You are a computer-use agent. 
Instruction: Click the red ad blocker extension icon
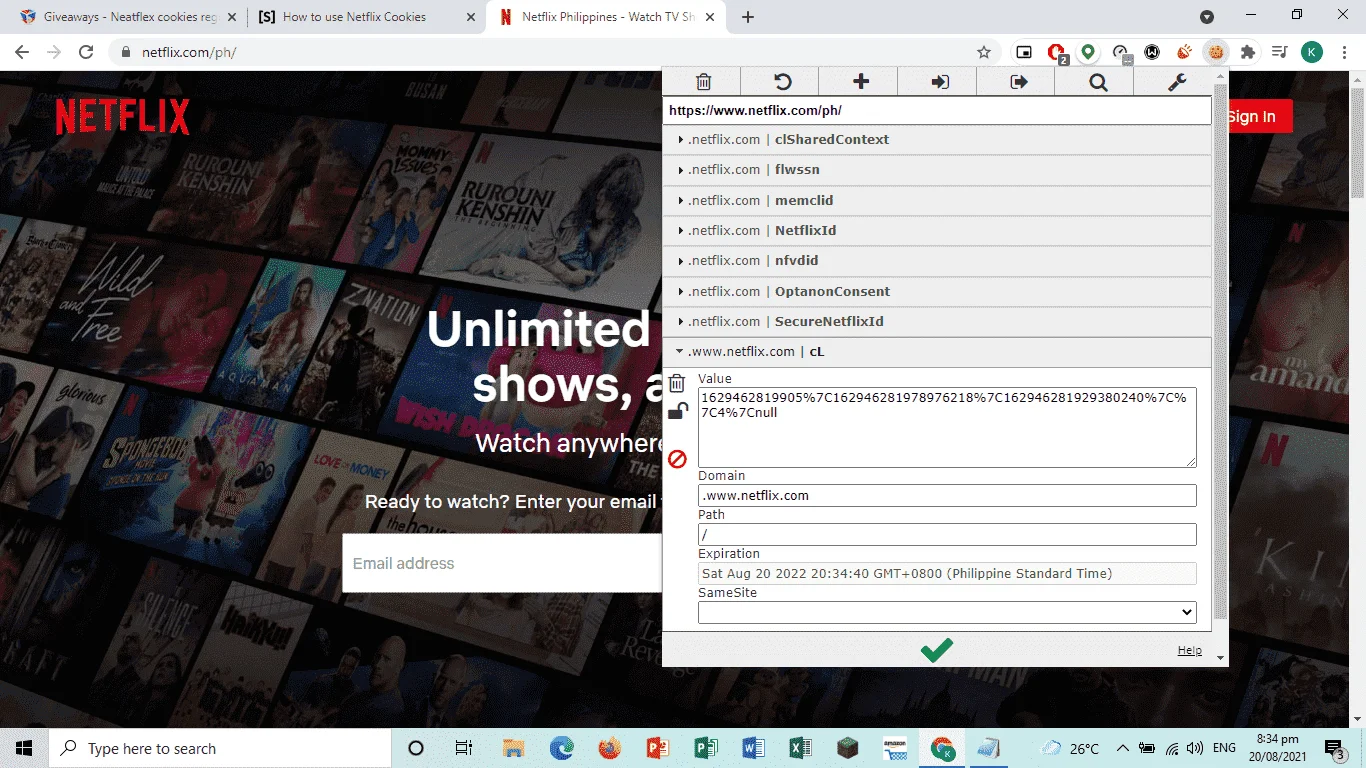1055,52
